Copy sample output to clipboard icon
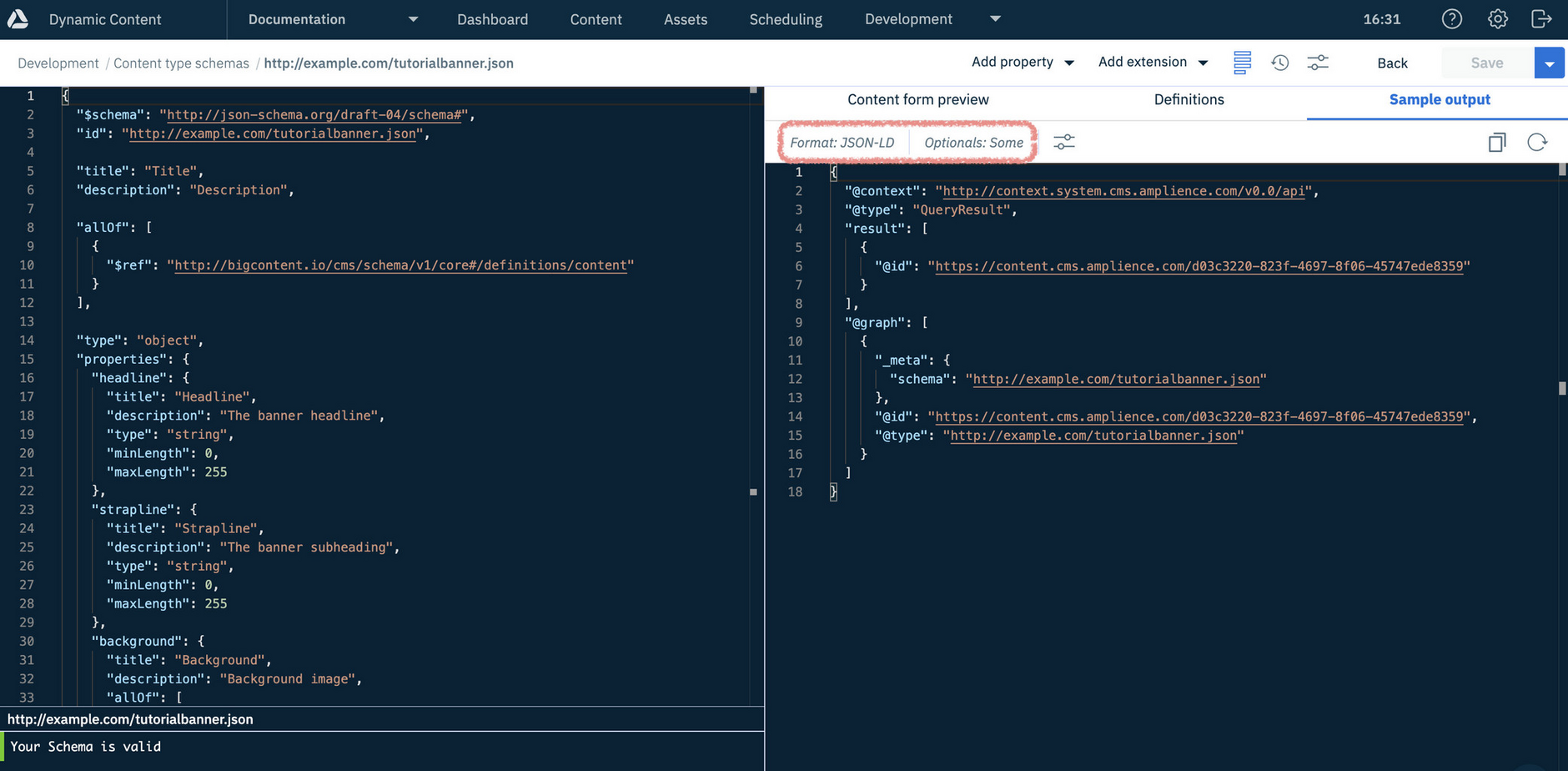Image resolution: width=1568 pixels, height=771 pixels. [1497, 142]
